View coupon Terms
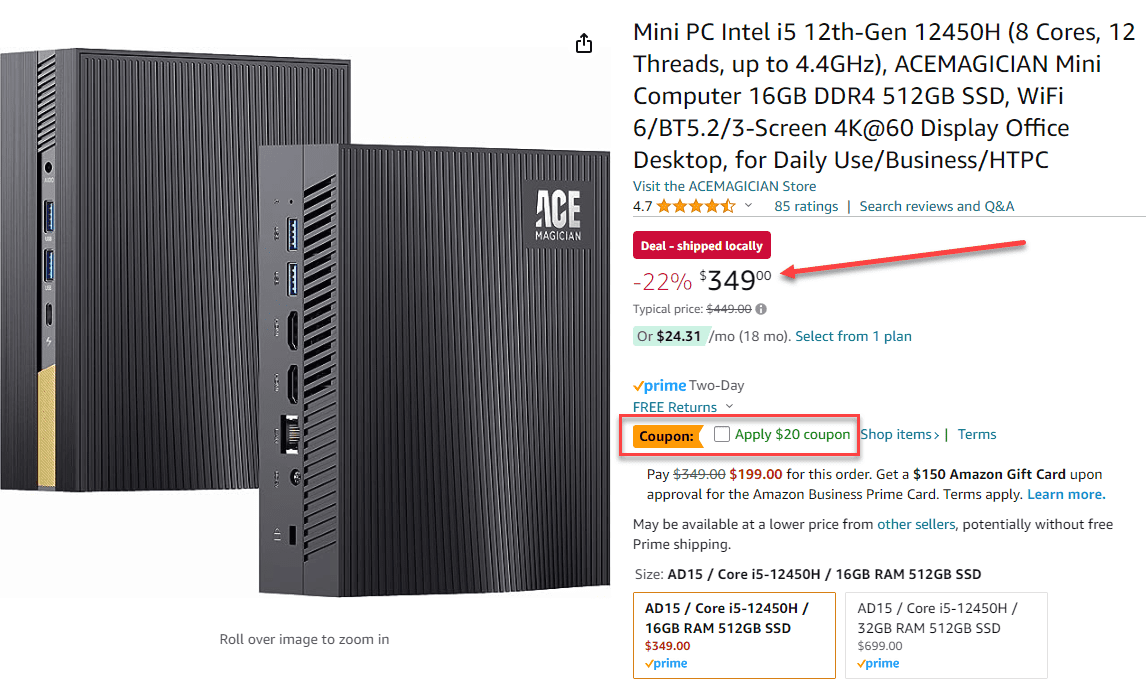The height and width of the screenshot is (688, 1146). [x=977, y=435]
